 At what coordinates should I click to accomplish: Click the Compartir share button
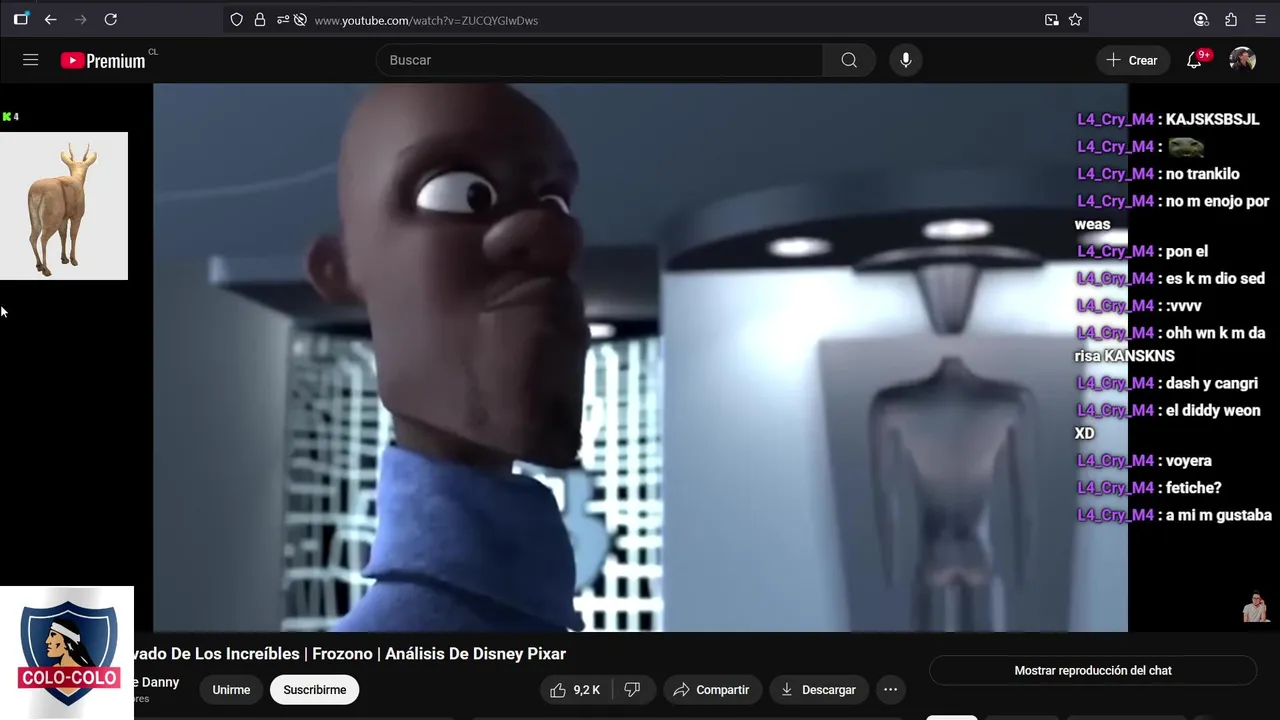click(712, 690)
